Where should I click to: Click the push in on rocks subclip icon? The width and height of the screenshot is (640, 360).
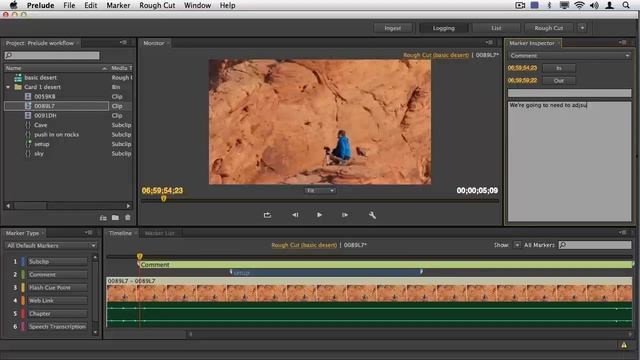pyautogui.click(x=28, y=134)
